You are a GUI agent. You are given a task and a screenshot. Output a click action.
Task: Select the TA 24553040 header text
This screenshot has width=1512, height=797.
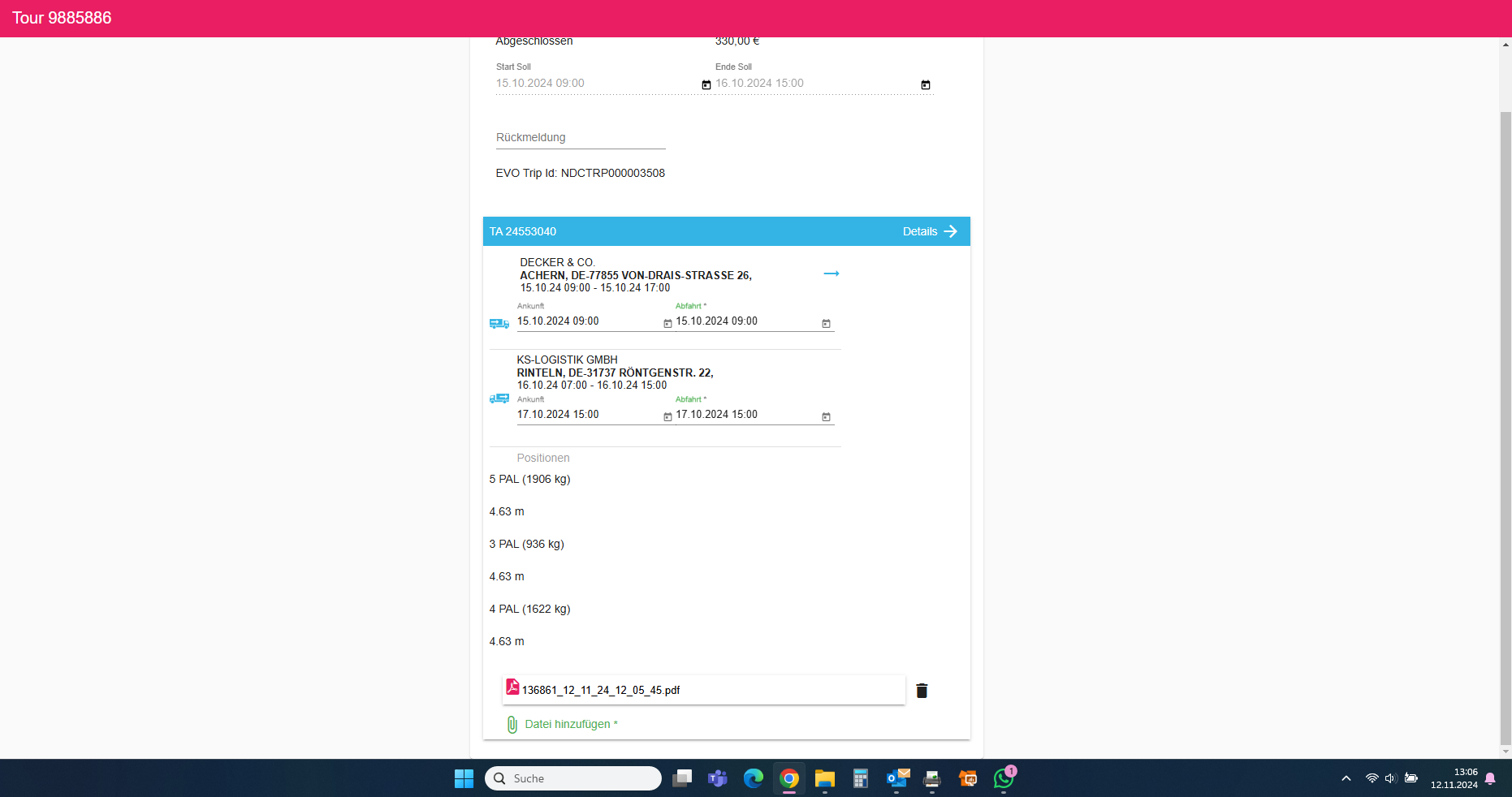[x=523, y=231]
